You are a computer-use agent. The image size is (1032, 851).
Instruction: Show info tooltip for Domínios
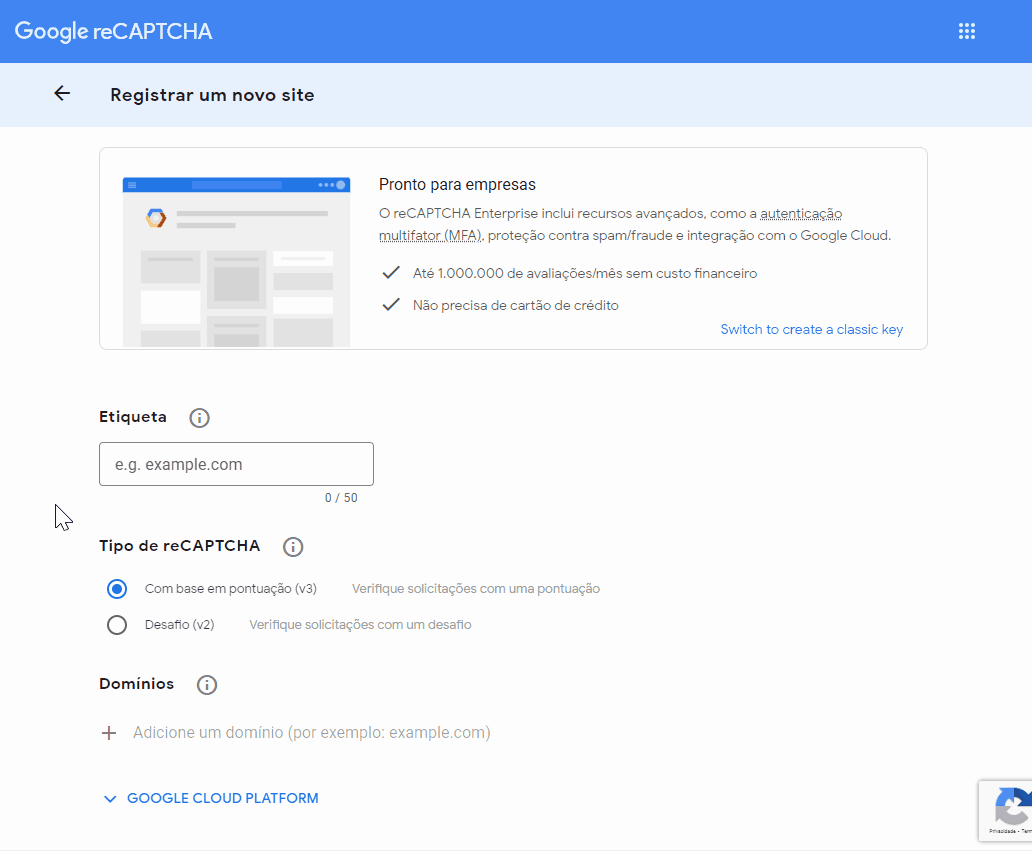207,685
